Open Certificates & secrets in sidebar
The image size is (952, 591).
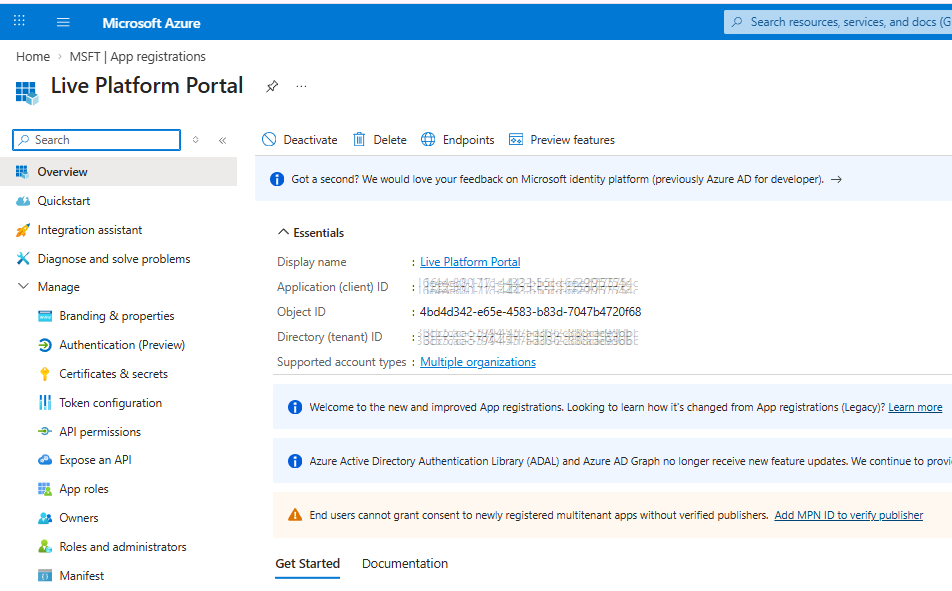pyautogui.click(x=113, y=374)
